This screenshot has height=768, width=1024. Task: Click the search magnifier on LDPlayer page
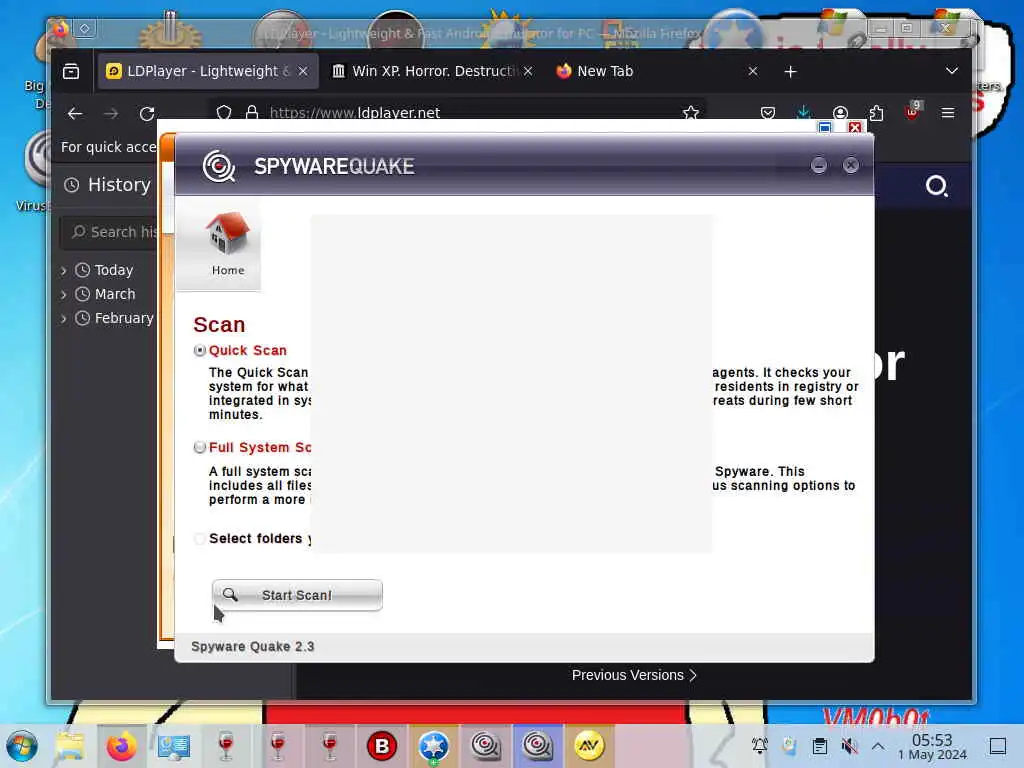pos(936,186)
